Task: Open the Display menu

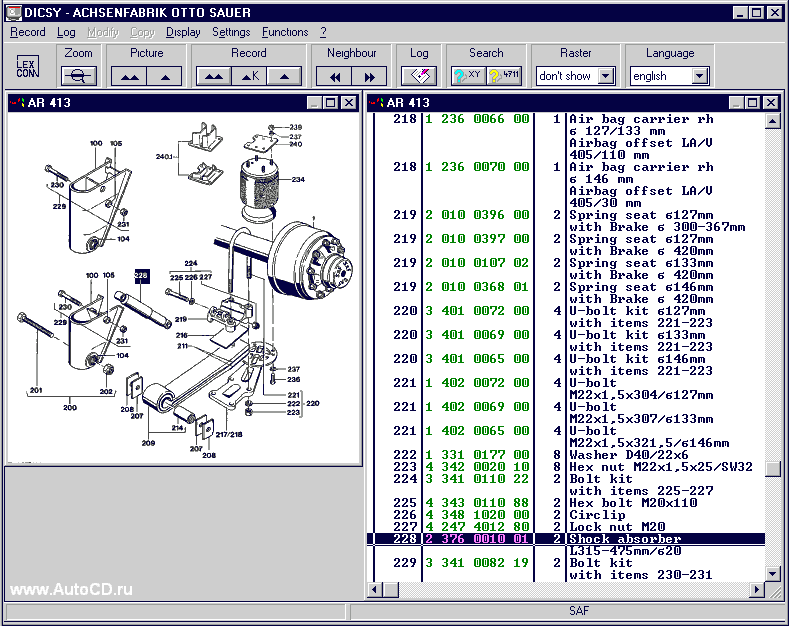Action: point(183,32)
